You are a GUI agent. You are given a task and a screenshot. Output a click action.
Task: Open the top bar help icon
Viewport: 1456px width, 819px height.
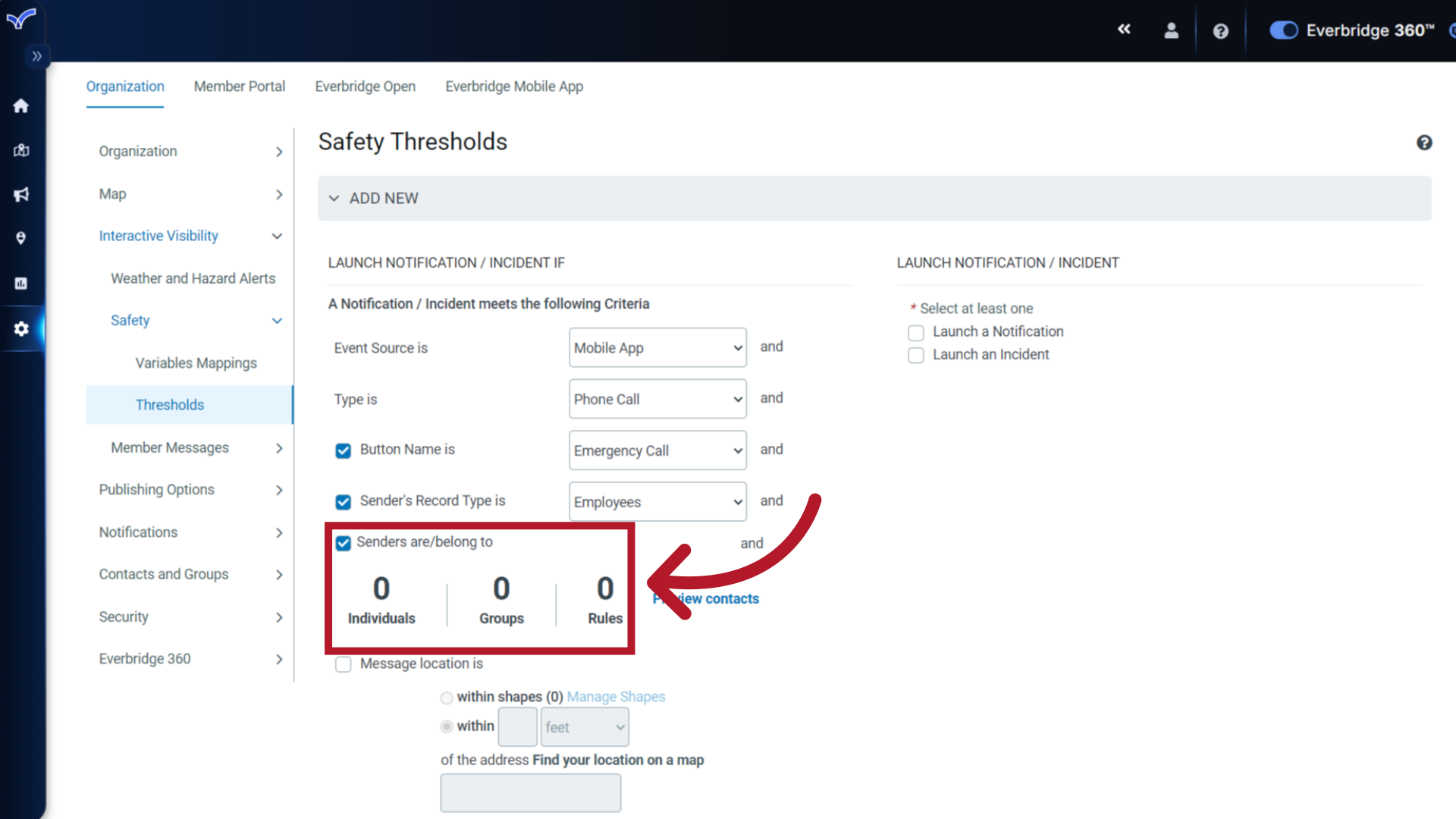click(1220, 31)
